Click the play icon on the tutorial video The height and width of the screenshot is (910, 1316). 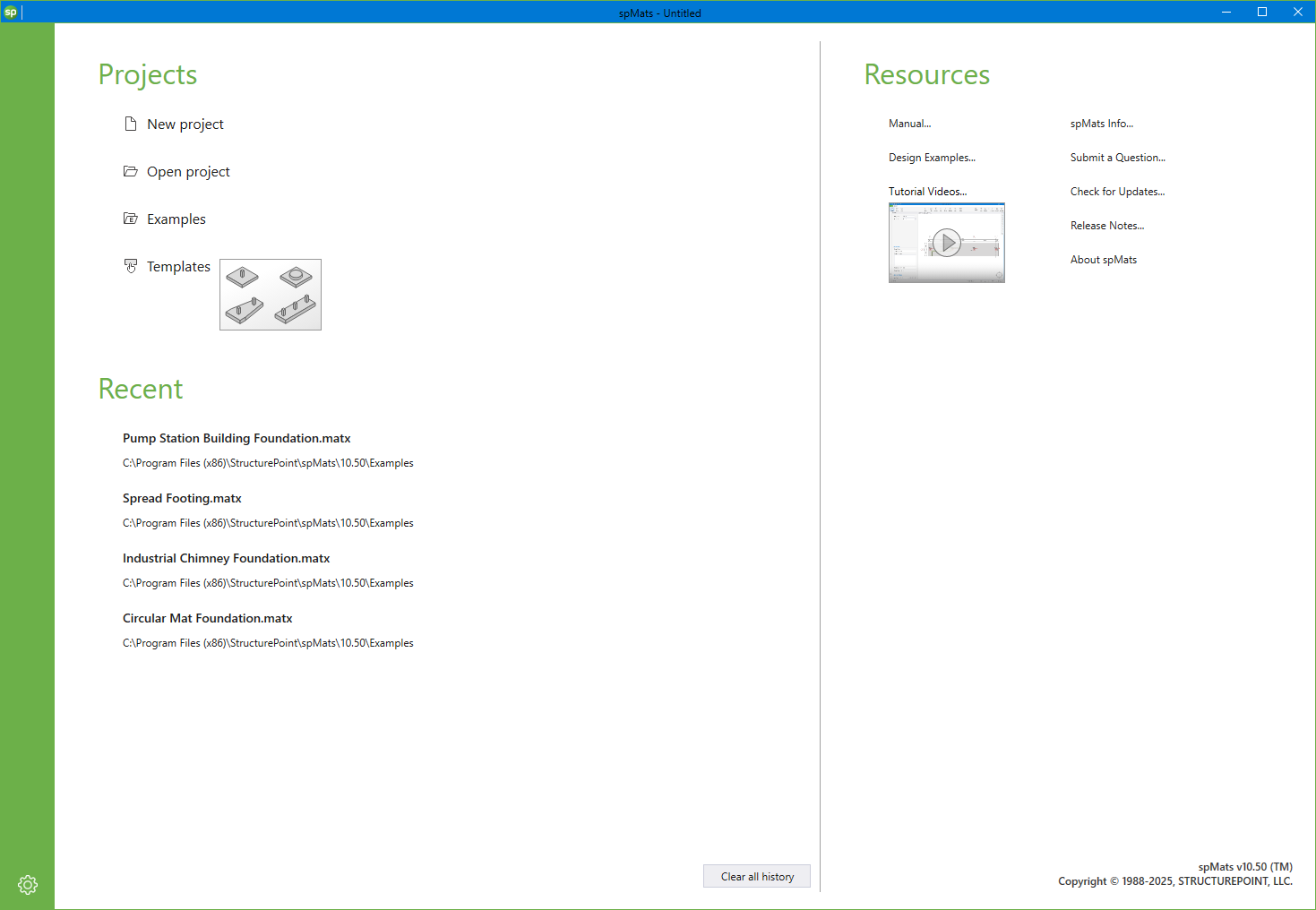click(947, 242)
